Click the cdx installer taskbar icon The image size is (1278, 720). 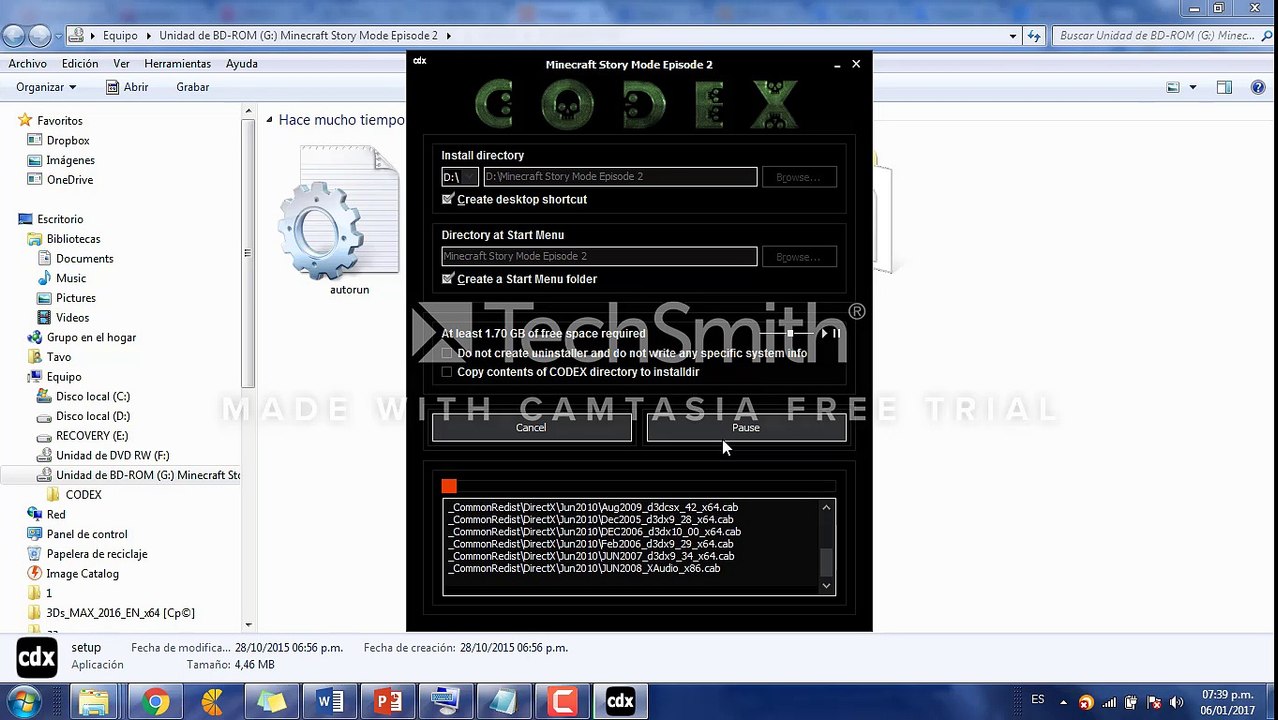coord(620,702)
